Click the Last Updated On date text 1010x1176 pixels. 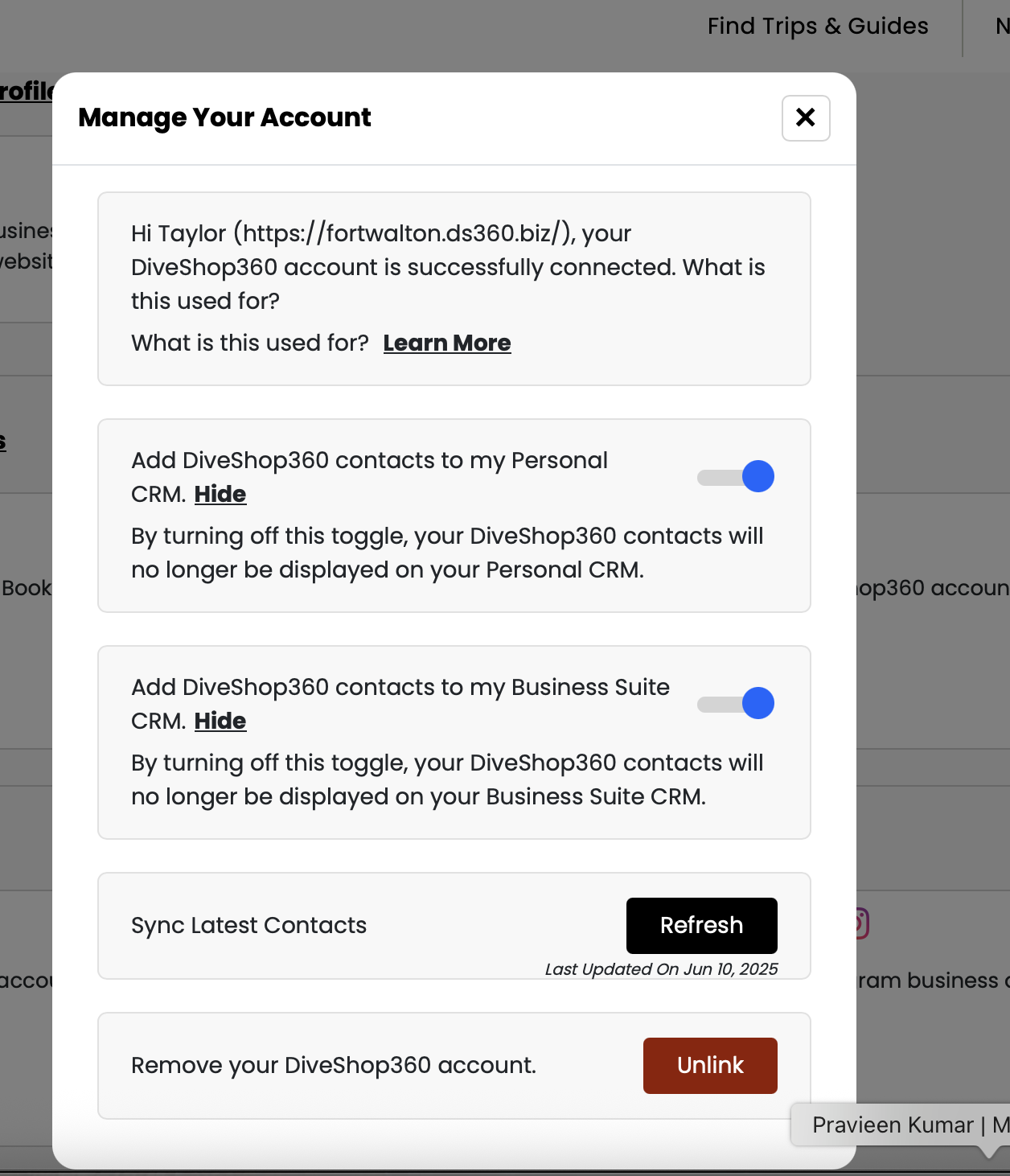[x=661, y=969]
